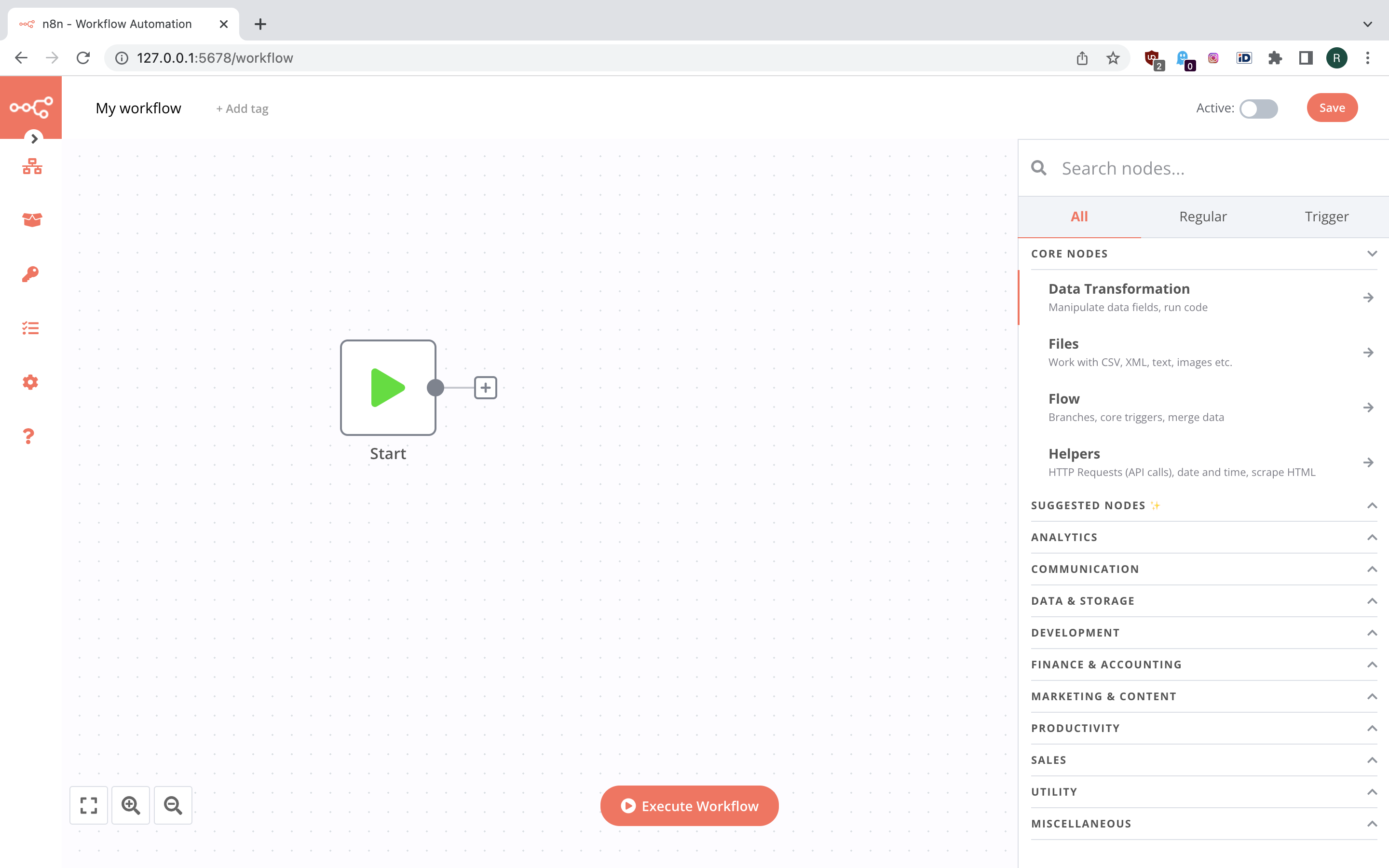Zoom the canvas to fit
This screenshot has height=868, width=1389.
[x=88, y=805]
